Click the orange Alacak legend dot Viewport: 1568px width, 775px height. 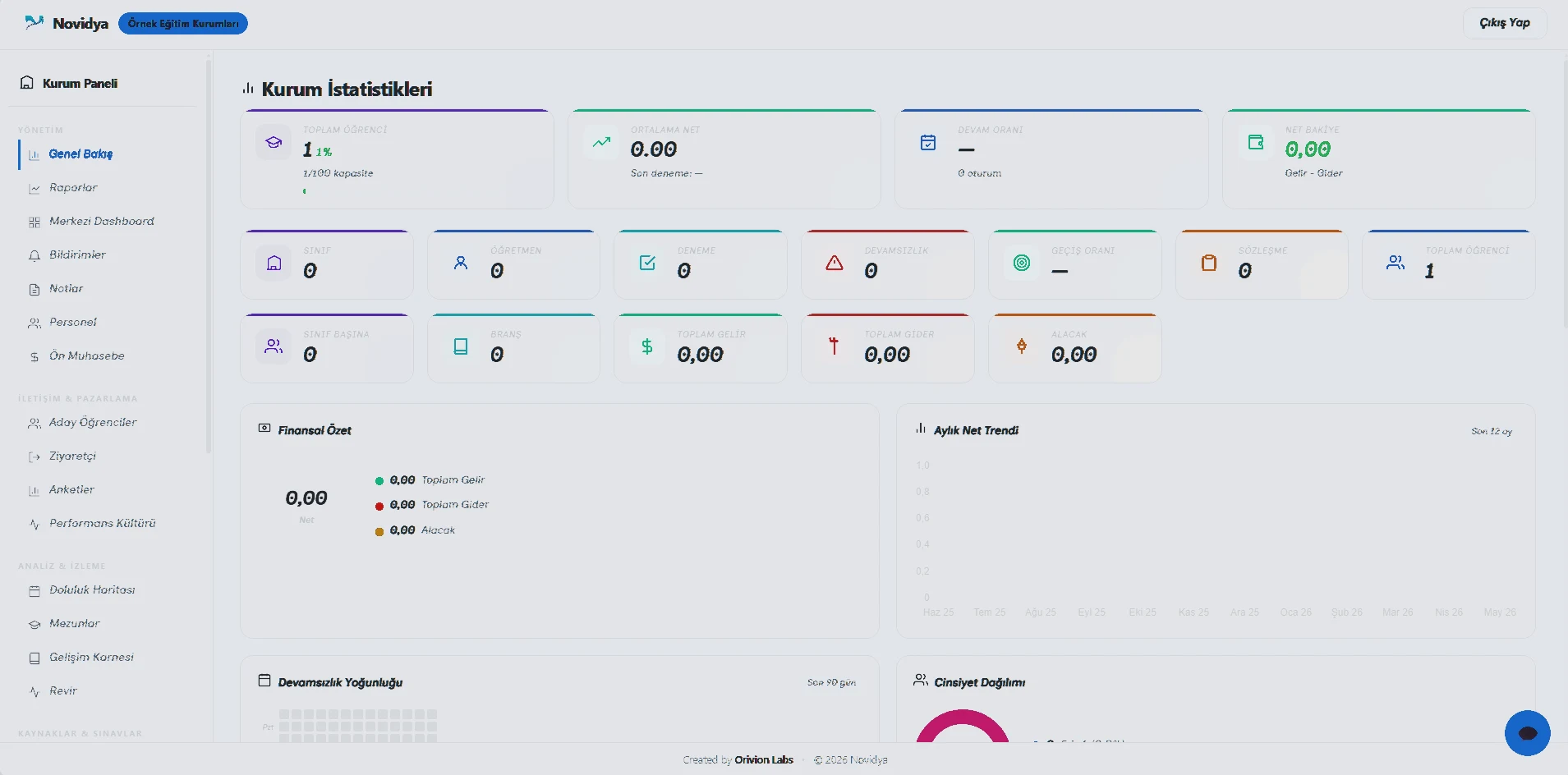(x=379, y=532)
